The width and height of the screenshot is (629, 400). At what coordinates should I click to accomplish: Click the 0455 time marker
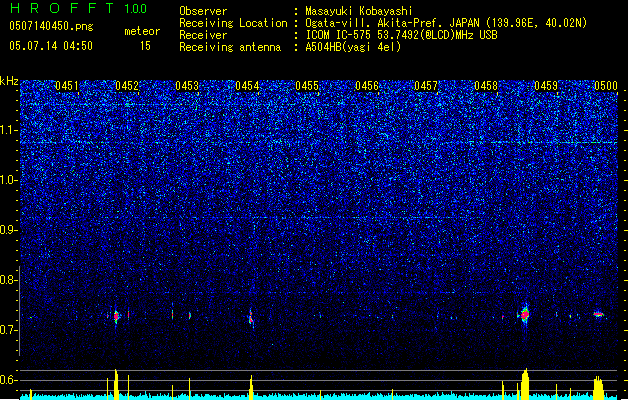(x=307, y=86)
